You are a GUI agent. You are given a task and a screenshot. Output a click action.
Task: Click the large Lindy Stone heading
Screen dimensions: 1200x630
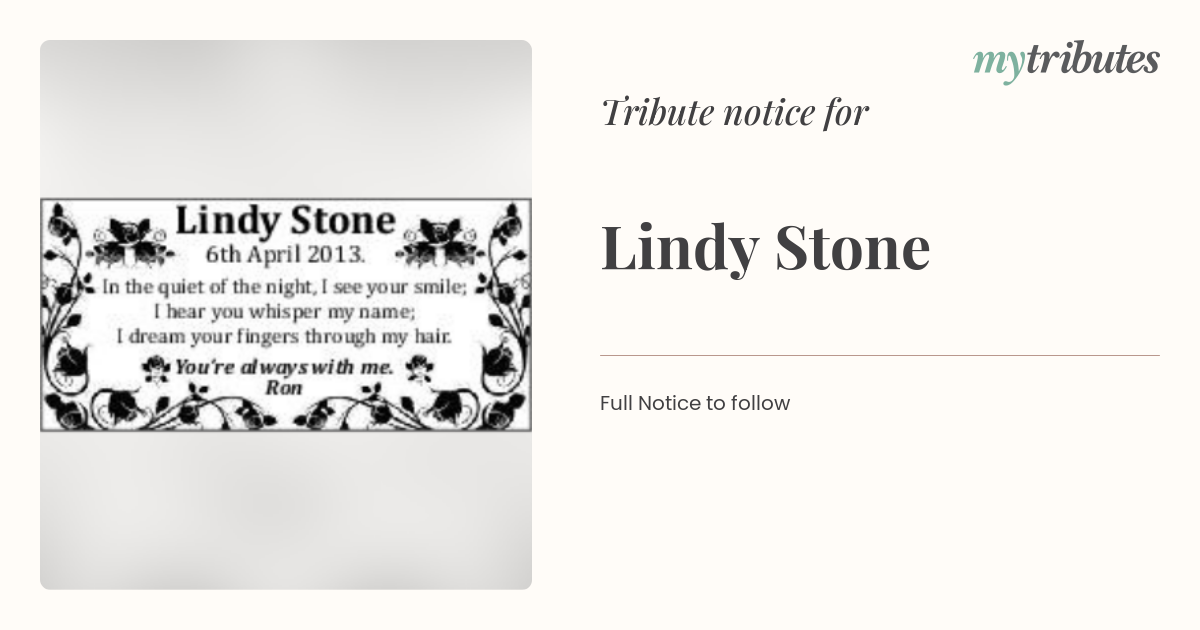(x=765, y=248)
